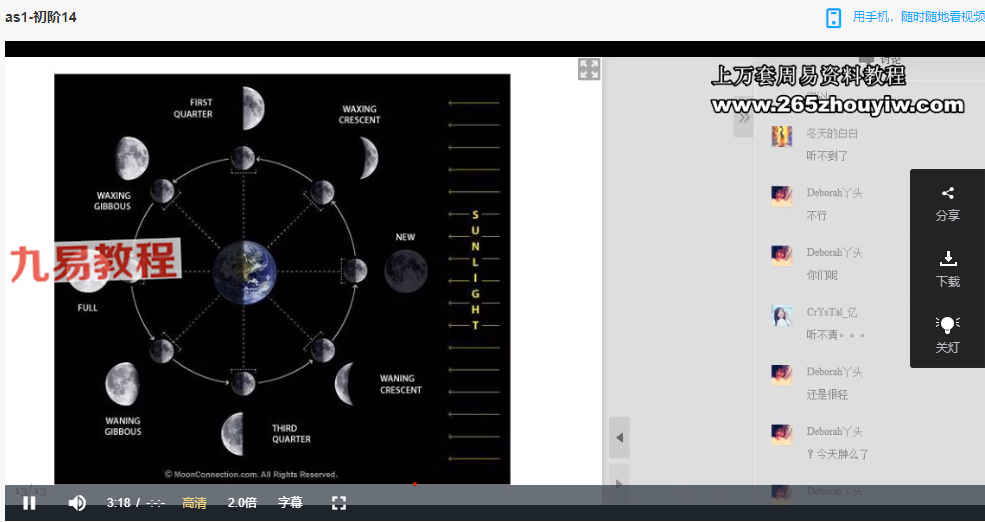Image resolution: width=985 pixels, height=522 pixels.
Task: Enter fullscreen from the control bar
Action: (338, 503)
